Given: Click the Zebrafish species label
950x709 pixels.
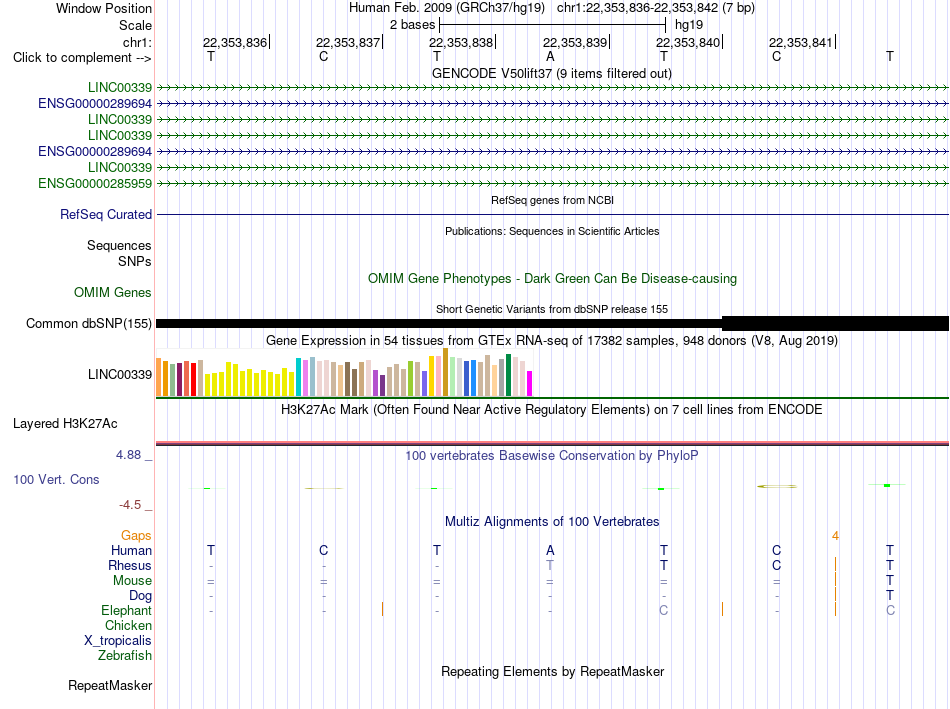Looking at the screenshot, I should (x=125, y=656).
